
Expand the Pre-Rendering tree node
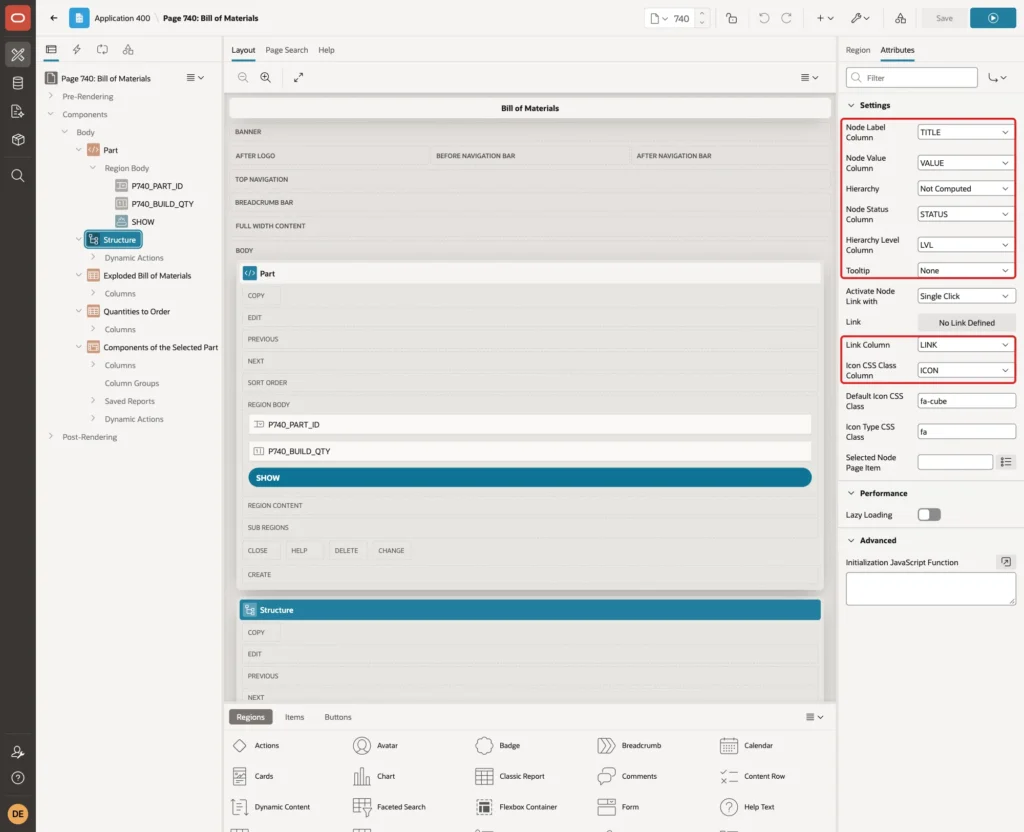tap(51, 96)
